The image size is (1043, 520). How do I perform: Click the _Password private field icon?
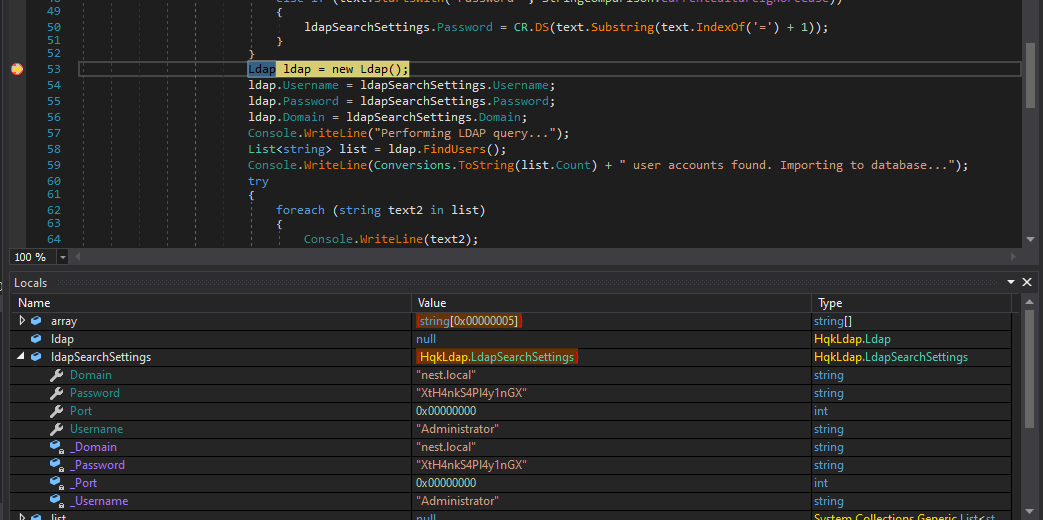(x=57, y=465)
